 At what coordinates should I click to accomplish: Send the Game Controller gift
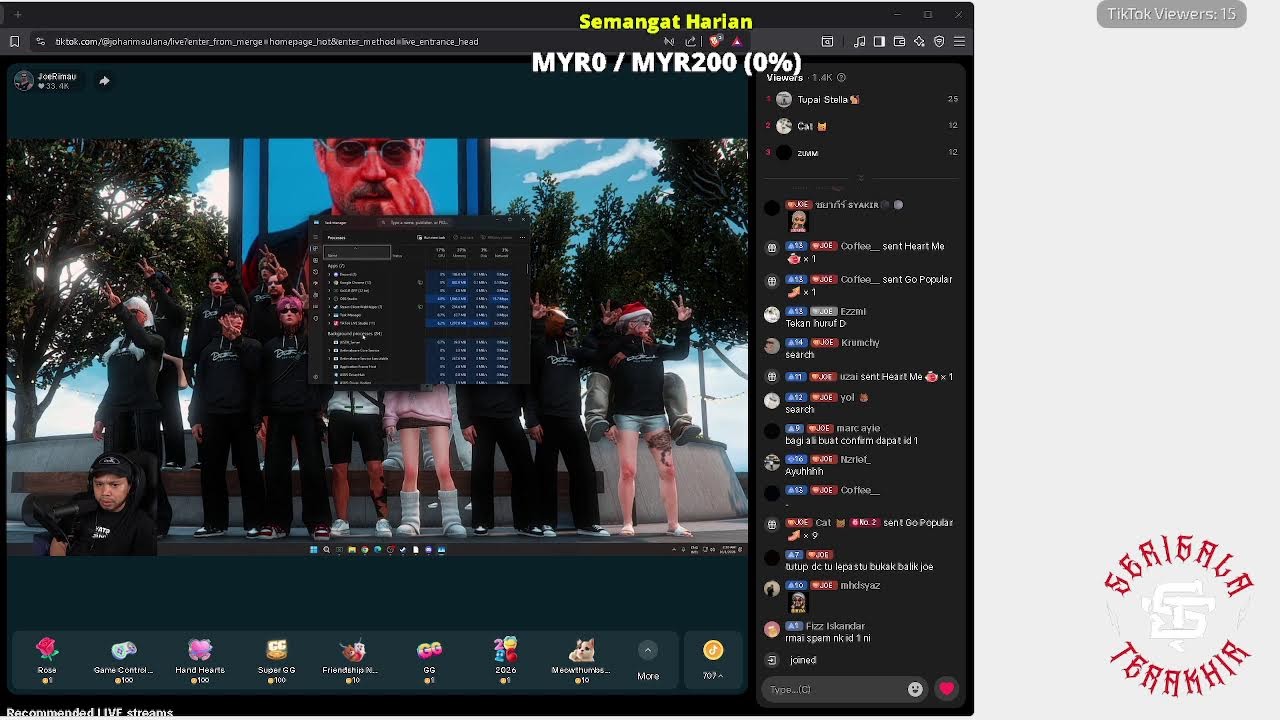(123, 660)
